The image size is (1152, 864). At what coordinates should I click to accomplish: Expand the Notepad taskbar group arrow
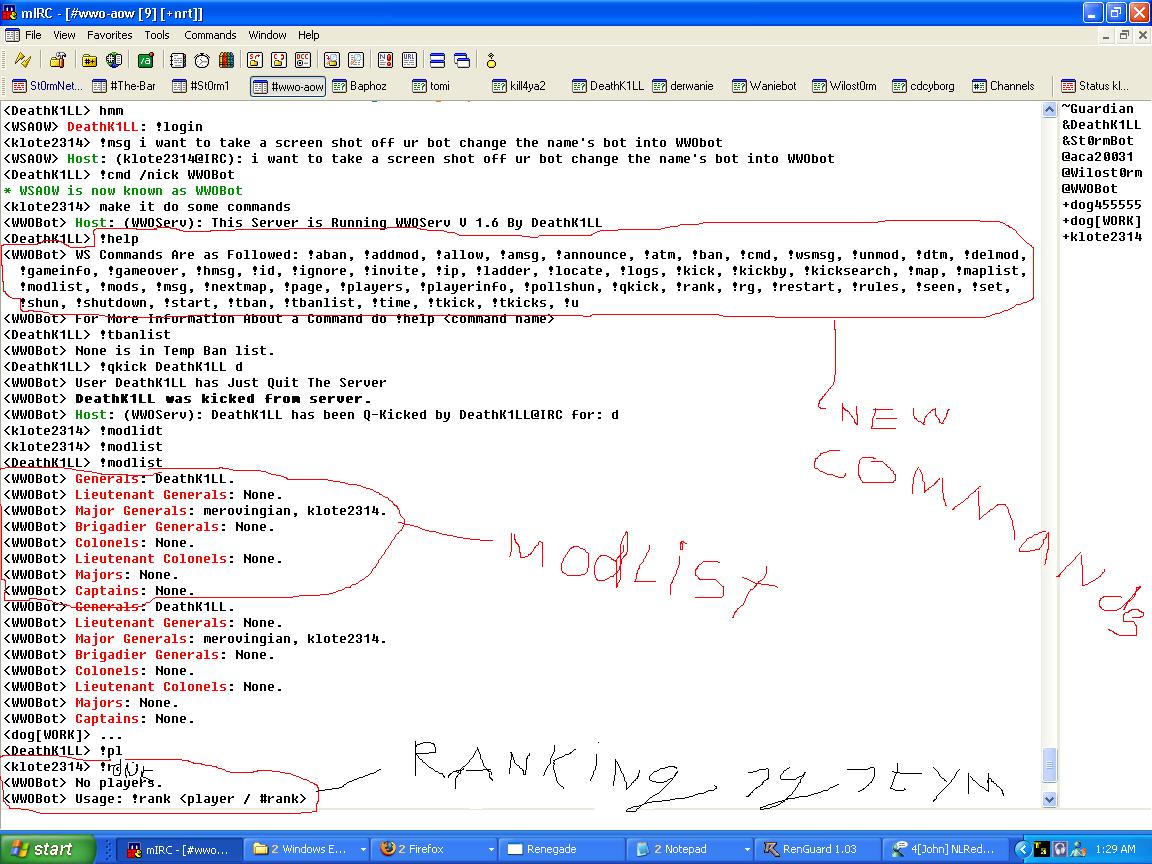742,849
